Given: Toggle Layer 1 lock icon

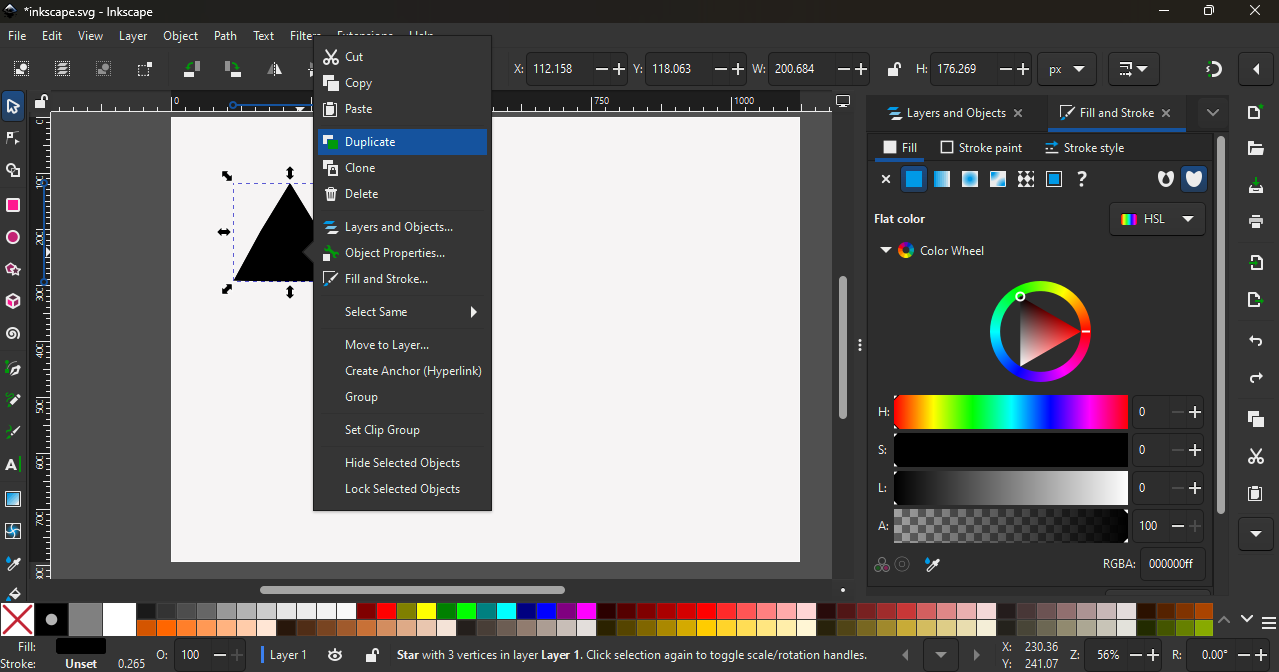Looking at the screenshot, I should coord(371,655).
